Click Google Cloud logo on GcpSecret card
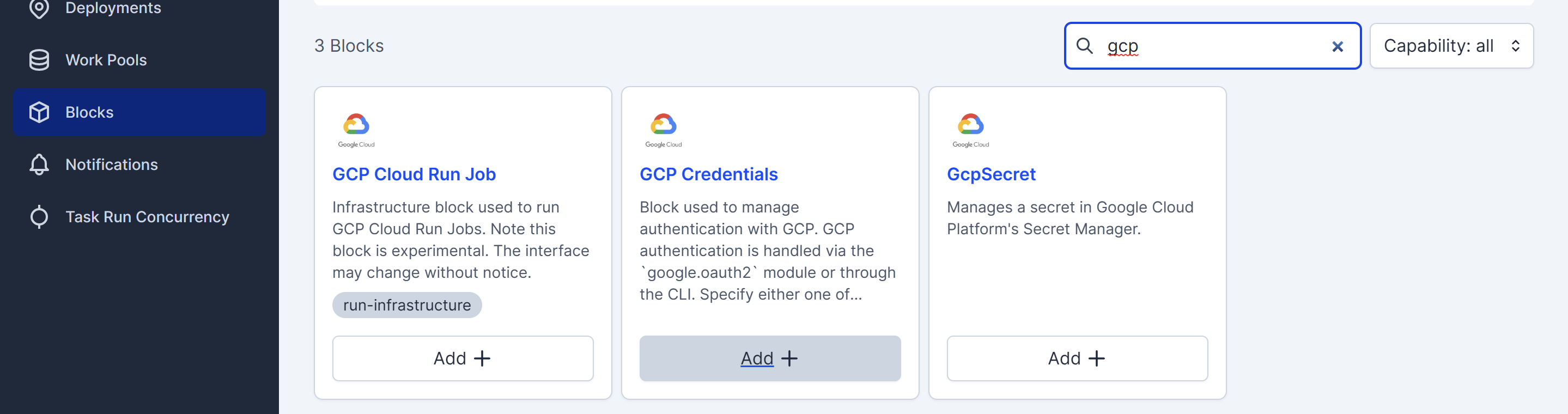The image size is (1568, 414). click(971, 129)
